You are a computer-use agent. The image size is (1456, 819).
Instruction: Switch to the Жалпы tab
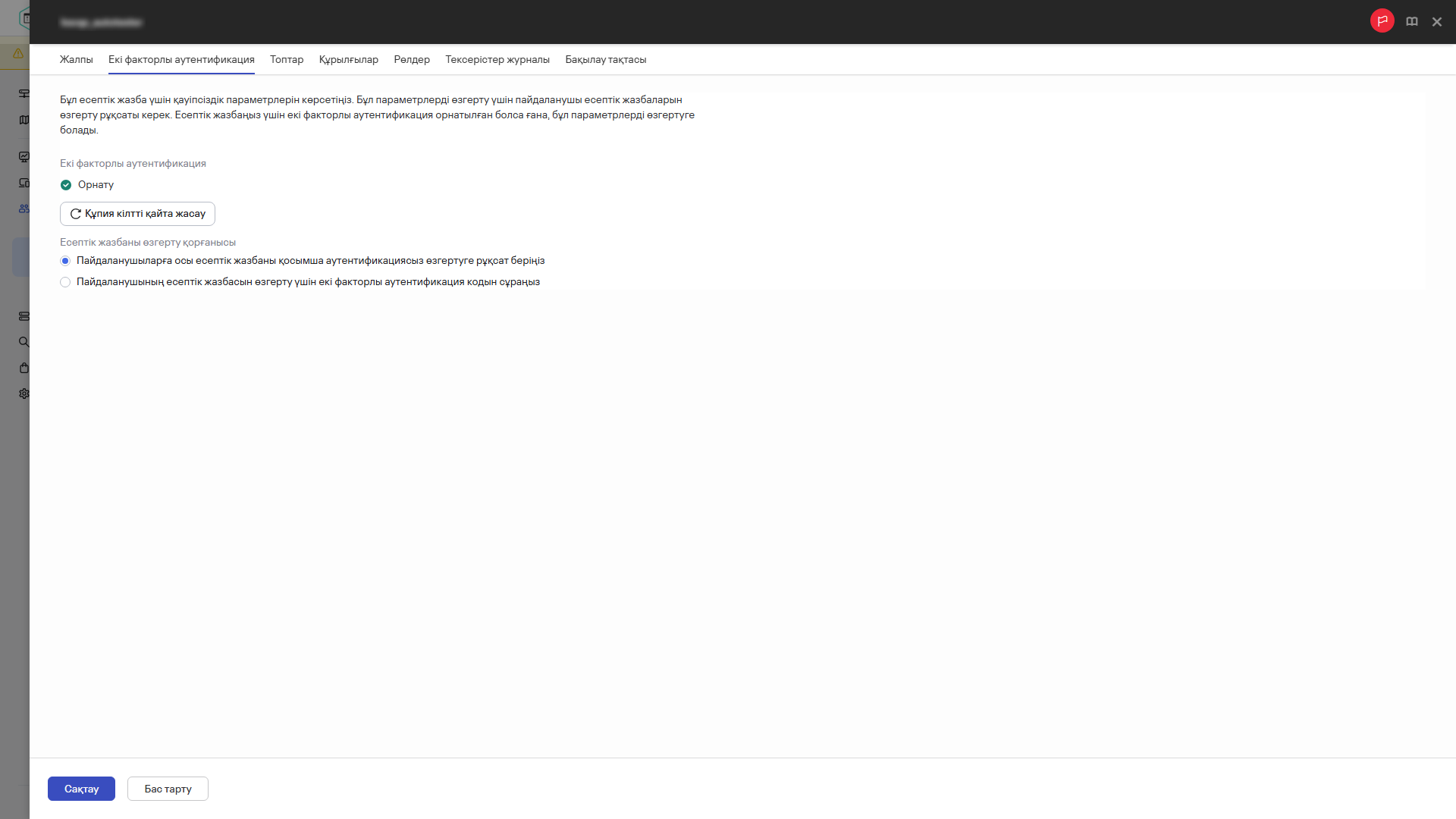pos(76,60)
